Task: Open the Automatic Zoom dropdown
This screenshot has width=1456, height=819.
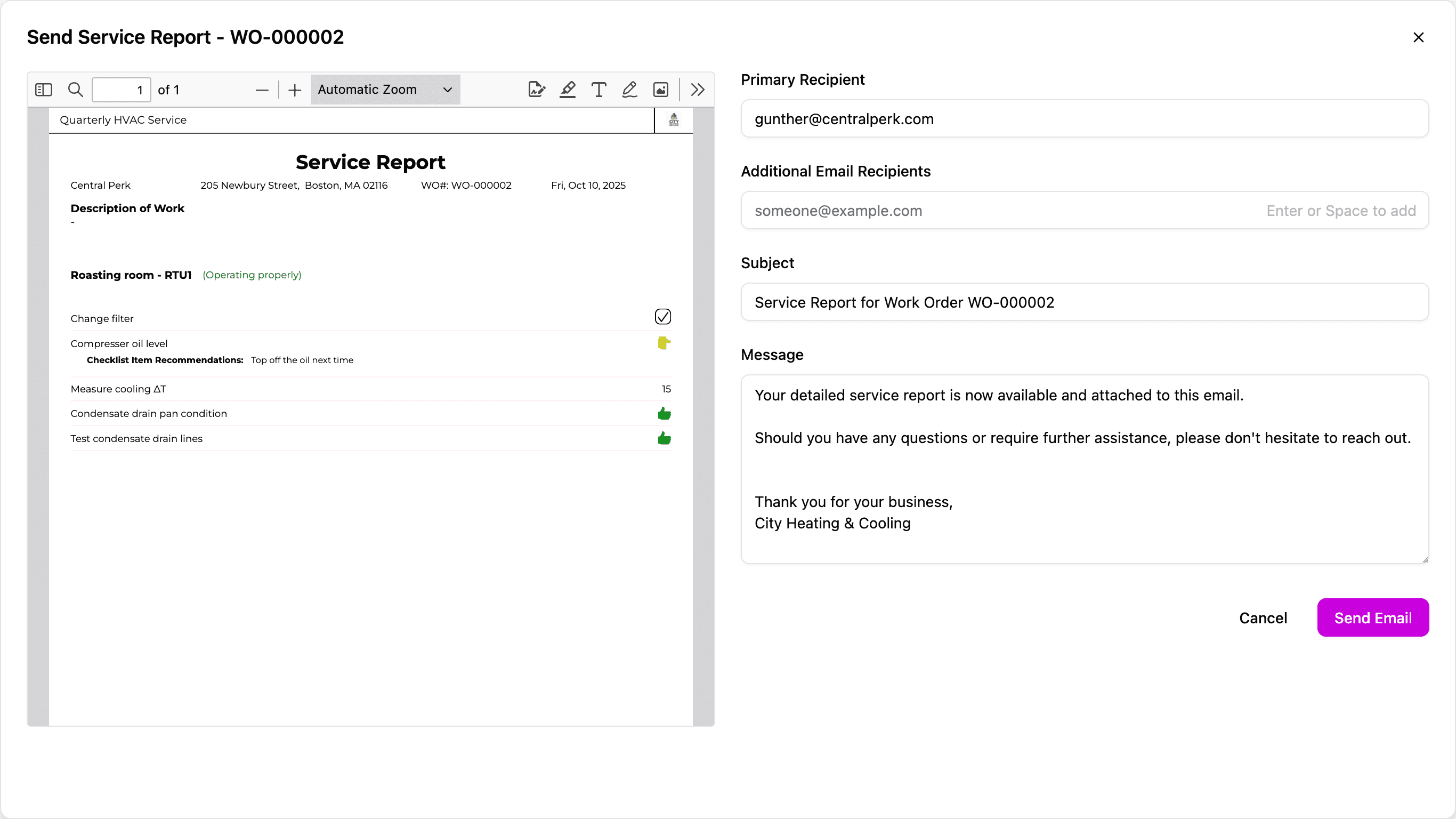Action: pos(385,90)
